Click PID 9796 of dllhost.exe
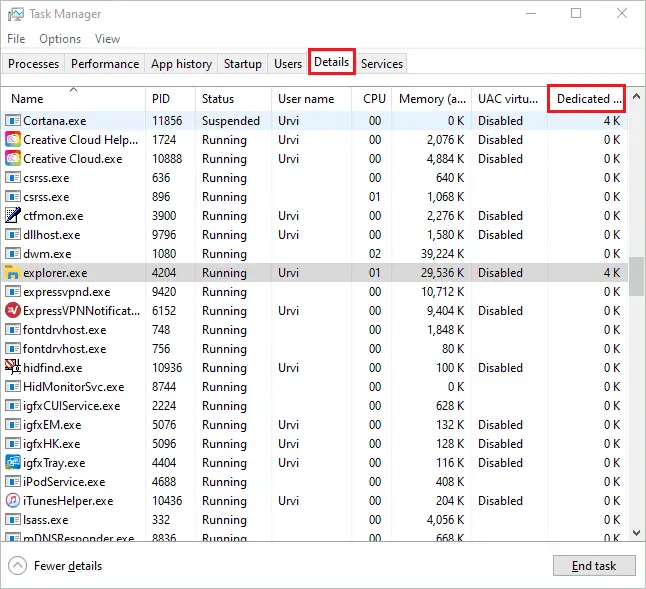Screen dimensions: 646x589 pyautogui.click(x=164, y=235)
